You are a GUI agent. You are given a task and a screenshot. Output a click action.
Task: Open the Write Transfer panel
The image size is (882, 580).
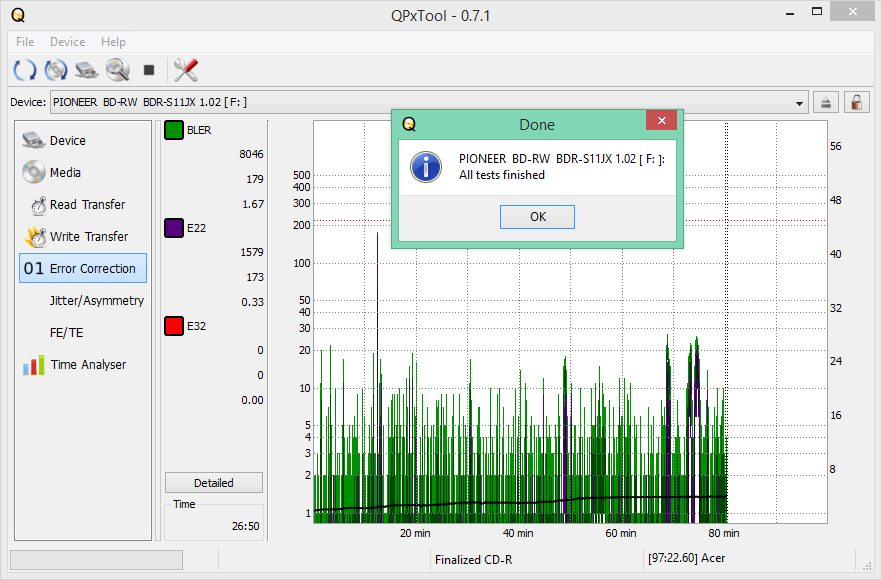[83, 237]
